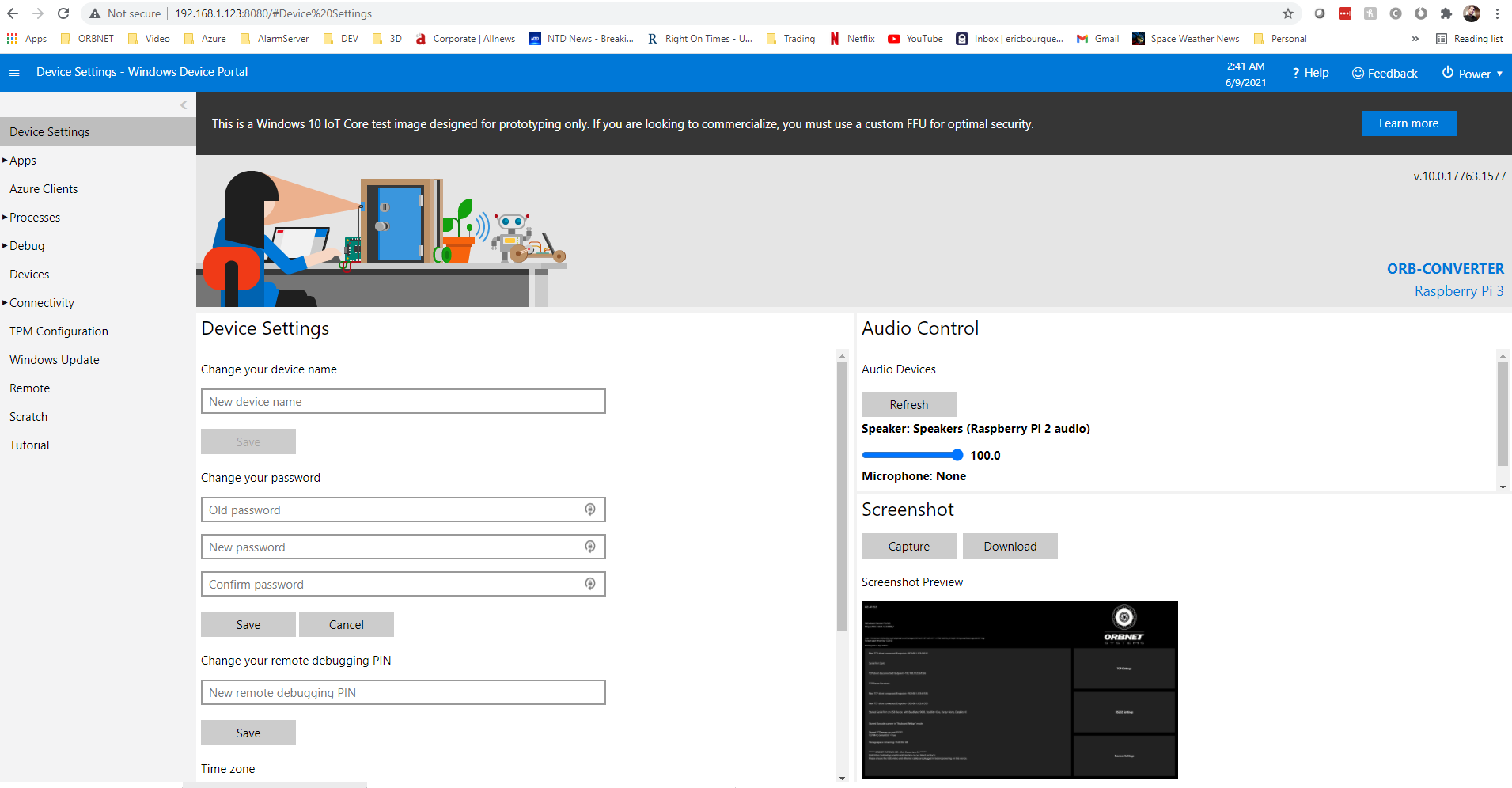Open the Tutorial page
The height and width of the screenshot is (788, 1512).
(29, 445)
